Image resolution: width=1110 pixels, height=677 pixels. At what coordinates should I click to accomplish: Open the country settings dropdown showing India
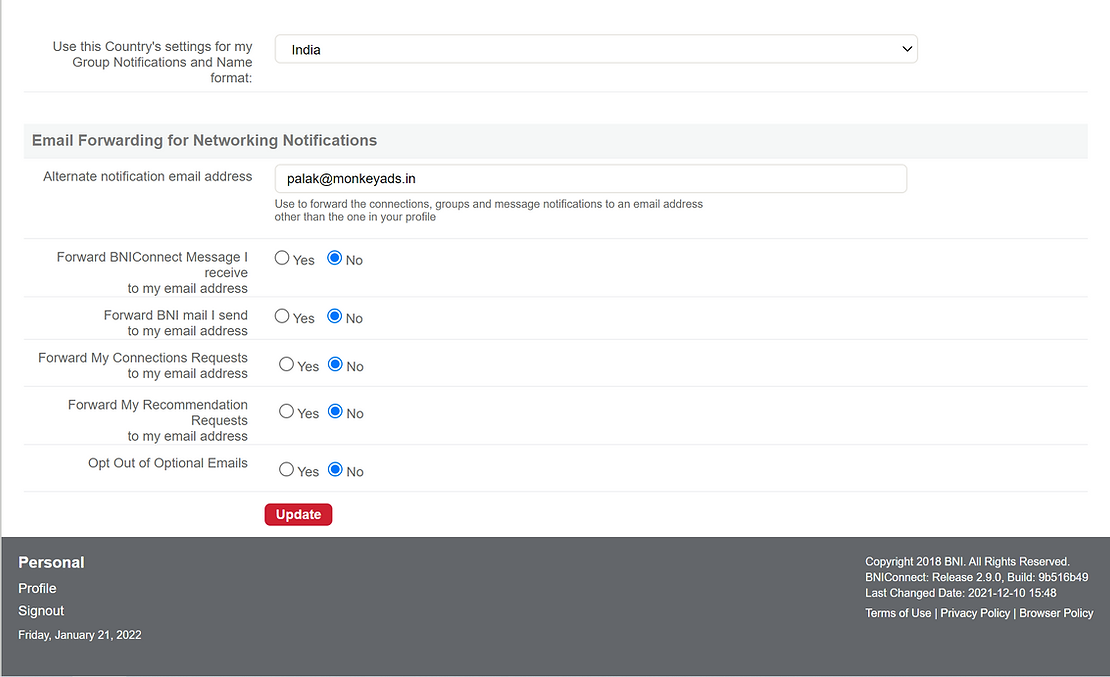pos(595,49)
